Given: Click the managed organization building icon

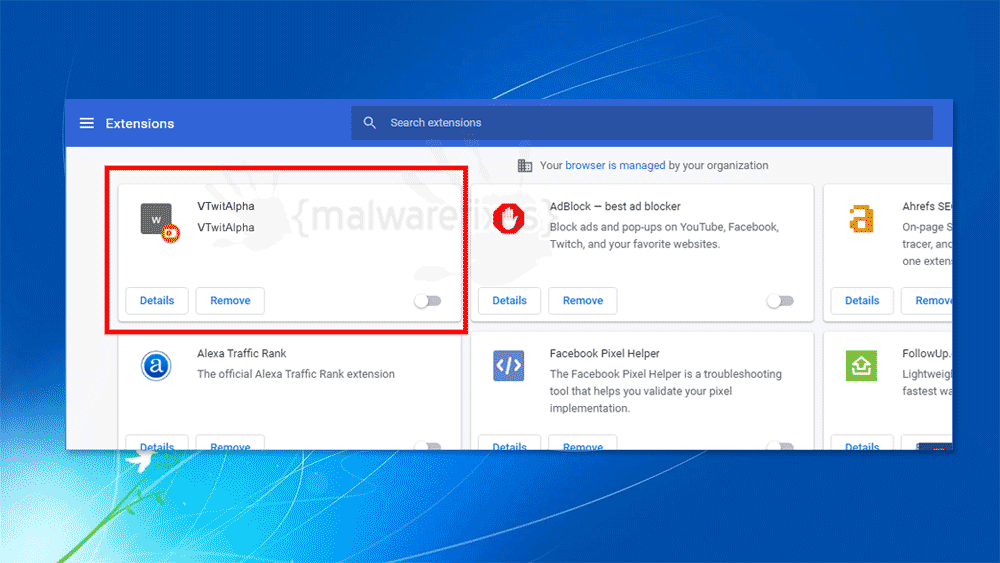Looking at the screenshot, I should 525,166.
